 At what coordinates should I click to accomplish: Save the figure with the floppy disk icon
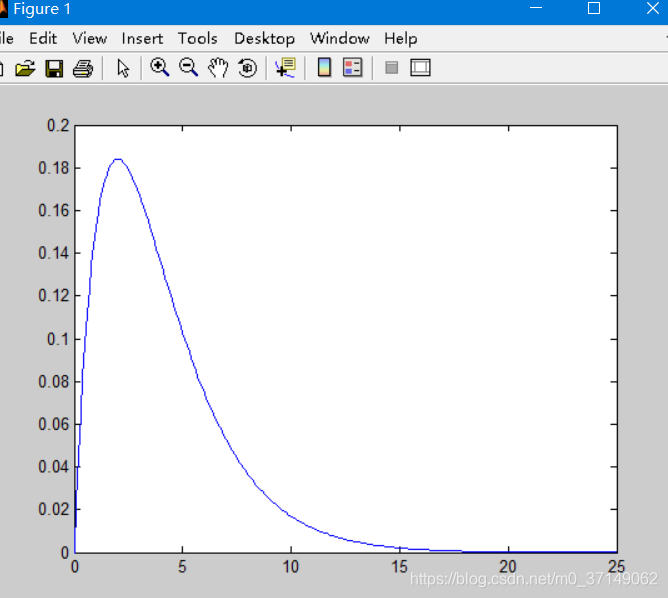[x=54, y=68]
